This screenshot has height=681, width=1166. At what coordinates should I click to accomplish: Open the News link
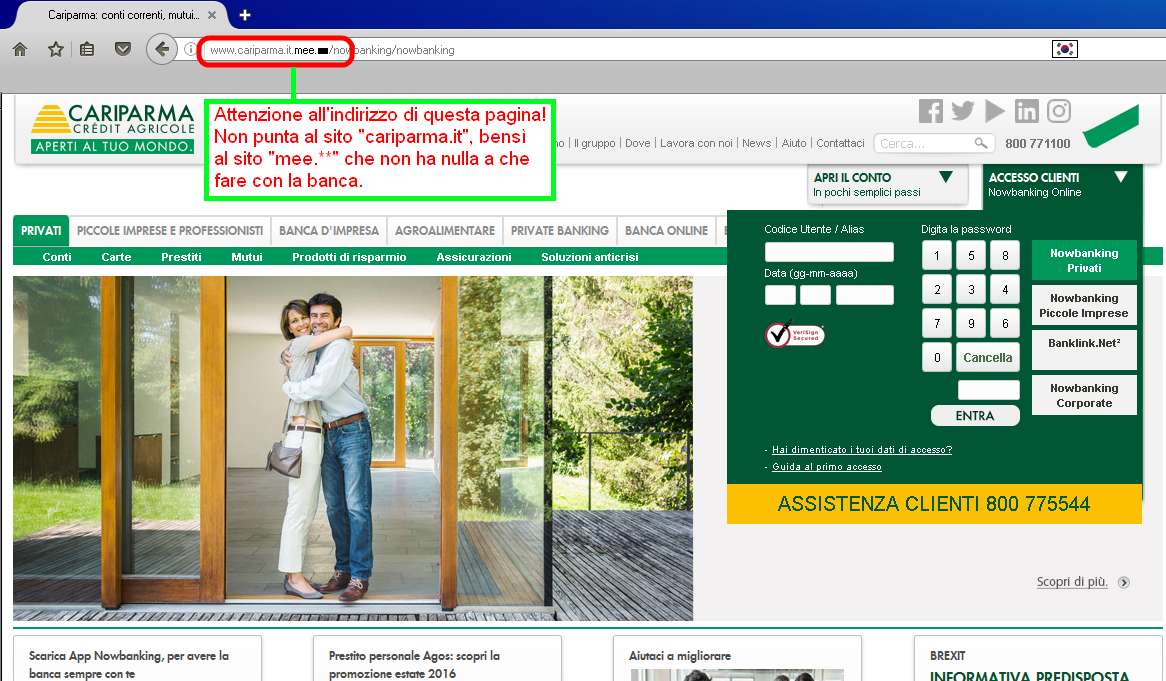[756, 143]
